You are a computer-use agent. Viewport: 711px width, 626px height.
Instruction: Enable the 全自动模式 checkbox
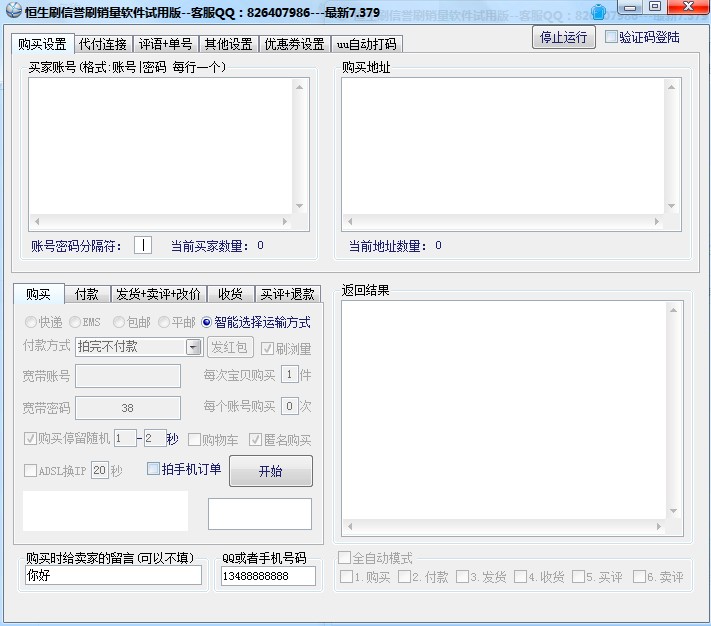345,557
